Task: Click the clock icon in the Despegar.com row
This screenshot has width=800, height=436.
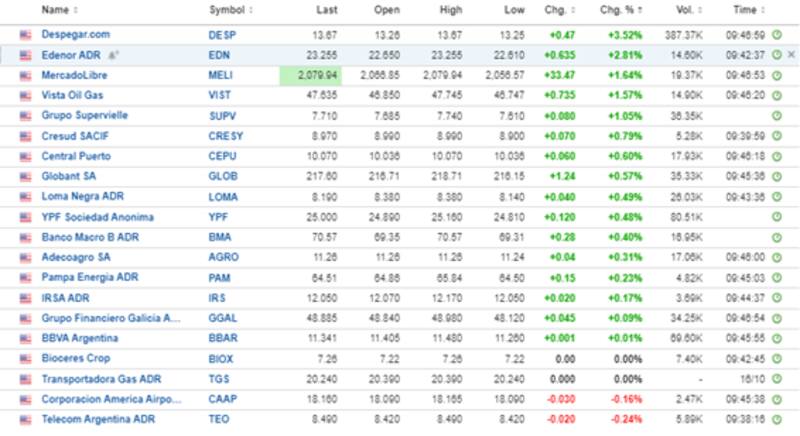Action: coord(777,35)
